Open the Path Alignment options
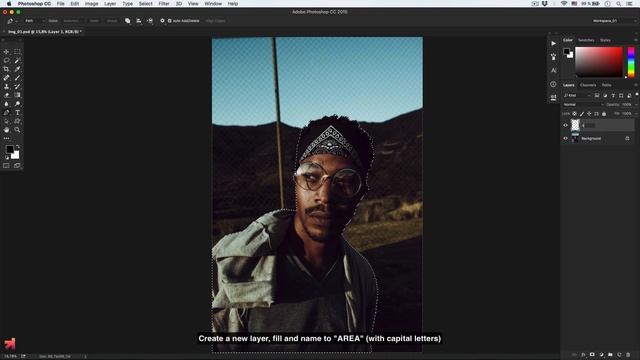Image resolution: width=640 pixels, height=360 pixels. coord(139,21)
